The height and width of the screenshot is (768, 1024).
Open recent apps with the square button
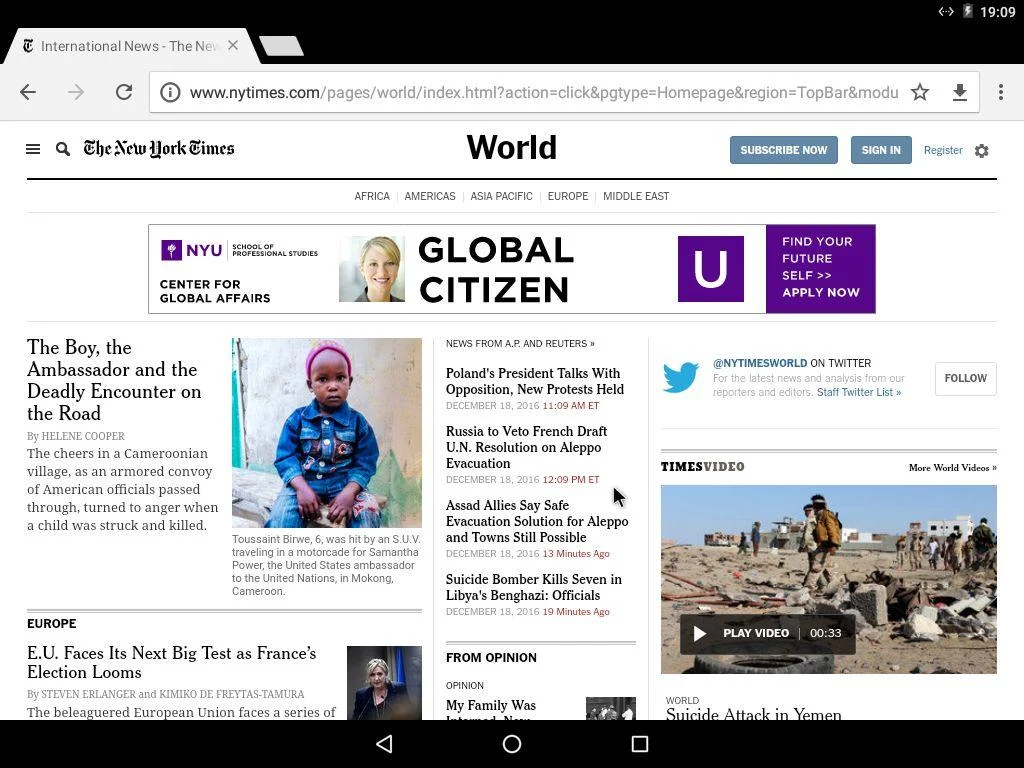[639, 744]
